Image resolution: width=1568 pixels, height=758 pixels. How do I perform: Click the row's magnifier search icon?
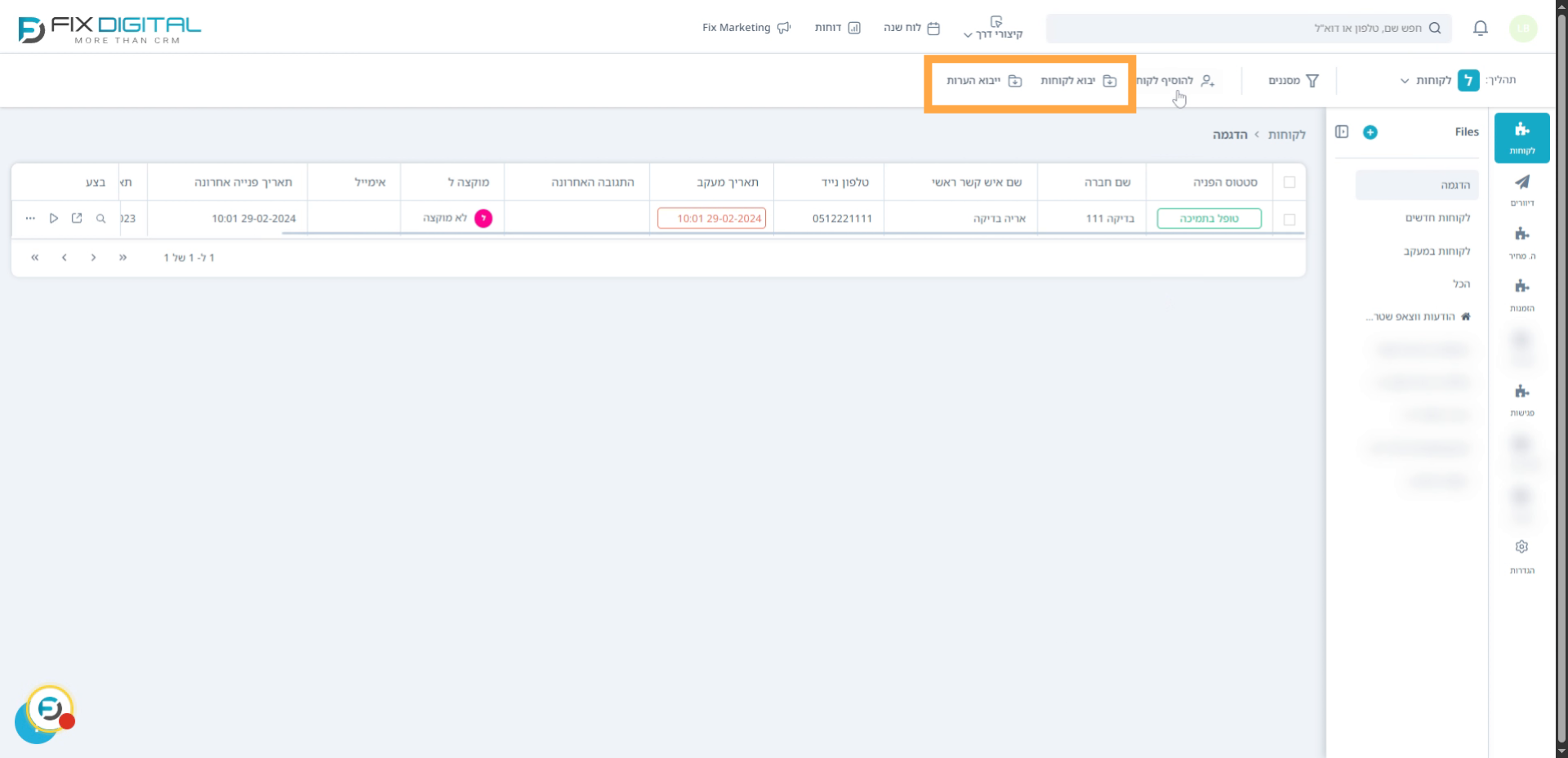[x=100, y=219]
